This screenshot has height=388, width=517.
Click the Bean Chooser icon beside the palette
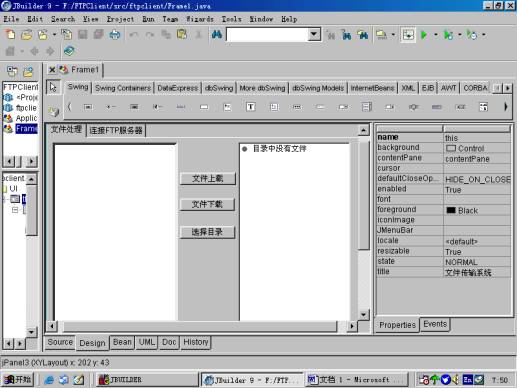[x=53, y=111]
